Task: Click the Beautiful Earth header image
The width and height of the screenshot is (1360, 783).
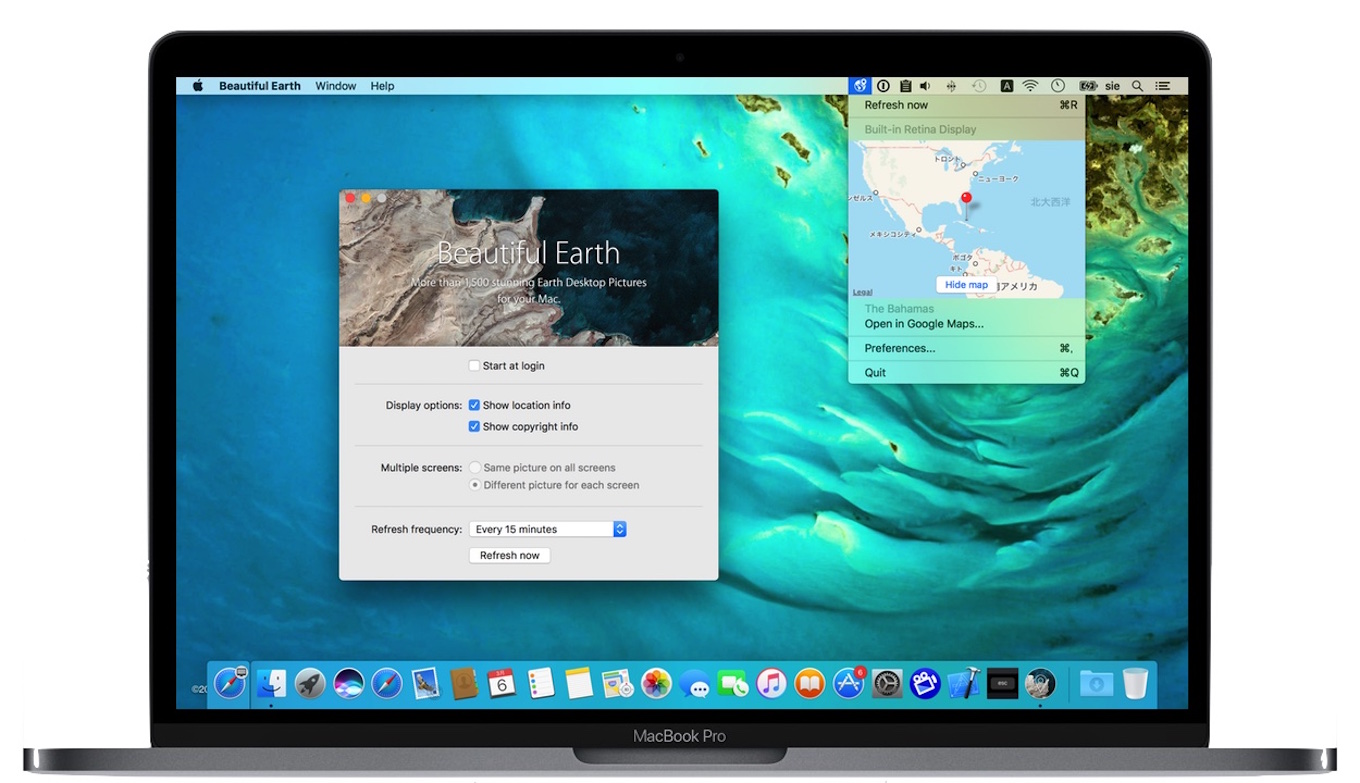Action: pos(528,268)
